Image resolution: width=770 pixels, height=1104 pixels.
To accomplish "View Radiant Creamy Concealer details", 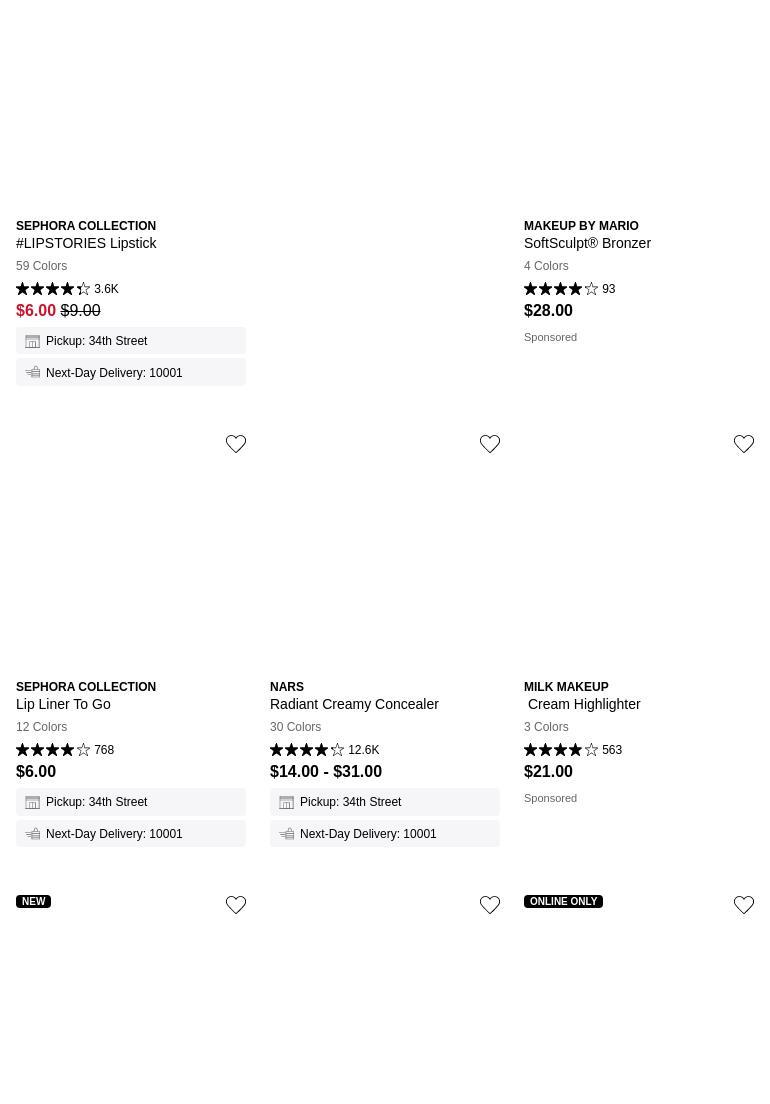I will (354, 704).
